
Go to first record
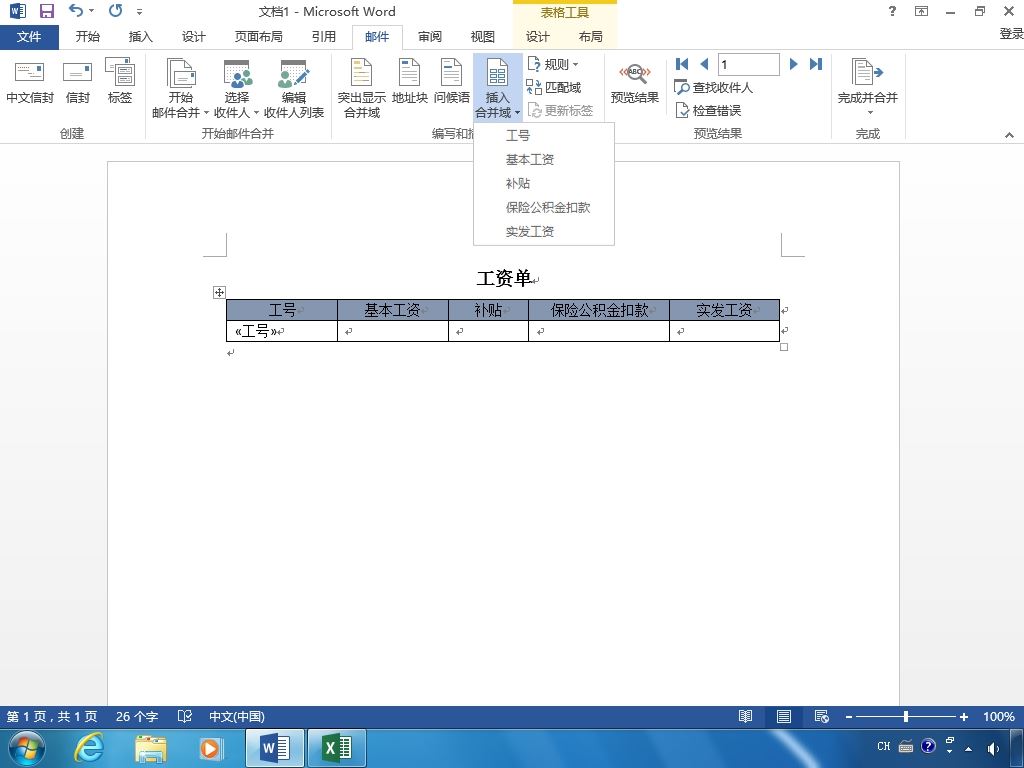pyautogui.click(x=682, y=64)
